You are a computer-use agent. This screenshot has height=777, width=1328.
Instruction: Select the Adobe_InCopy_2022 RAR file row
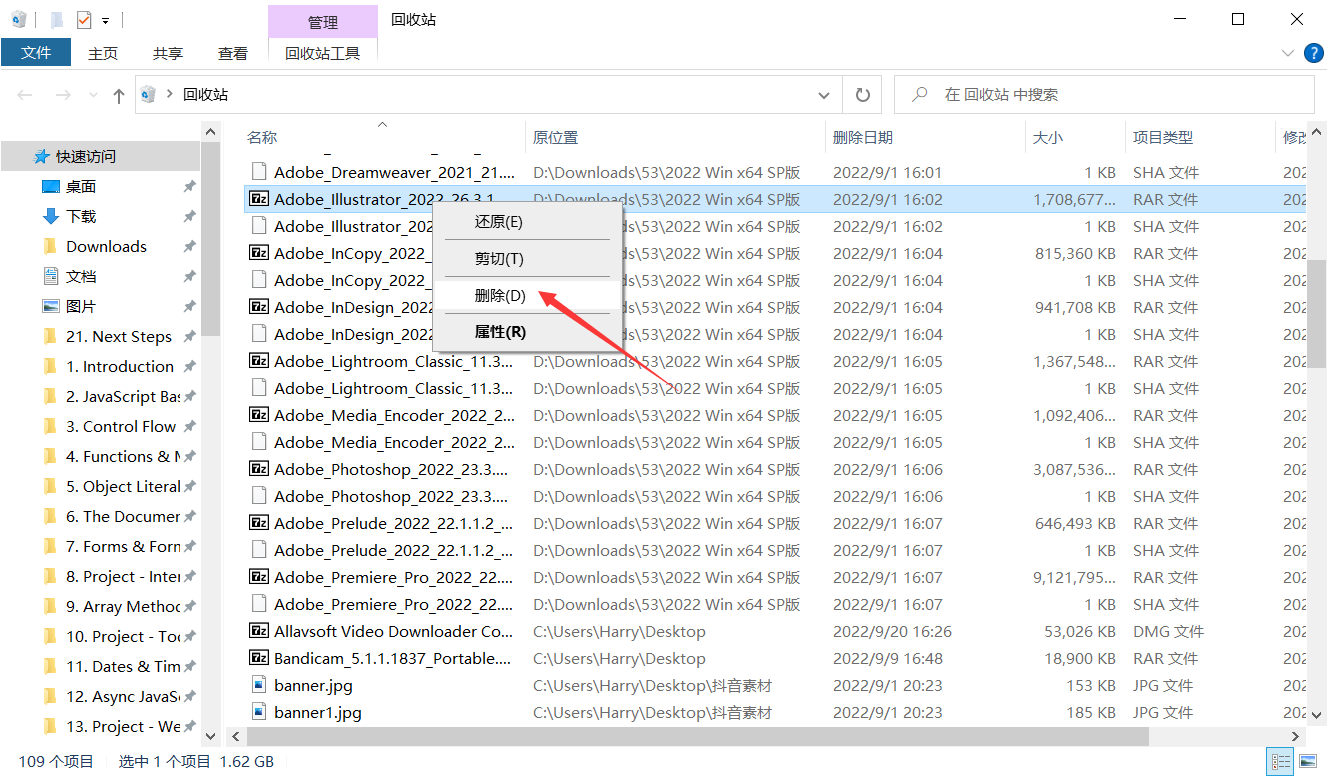click(x=775, y=253)
